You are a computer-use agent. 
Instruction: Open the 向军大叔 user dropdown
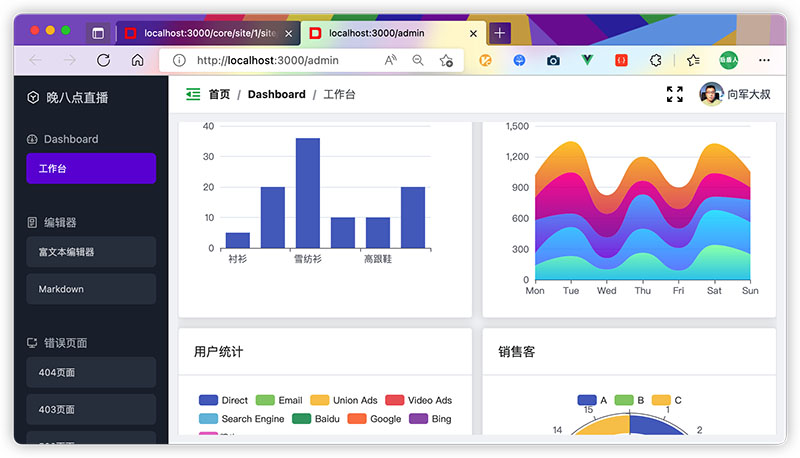pos(735,94)
